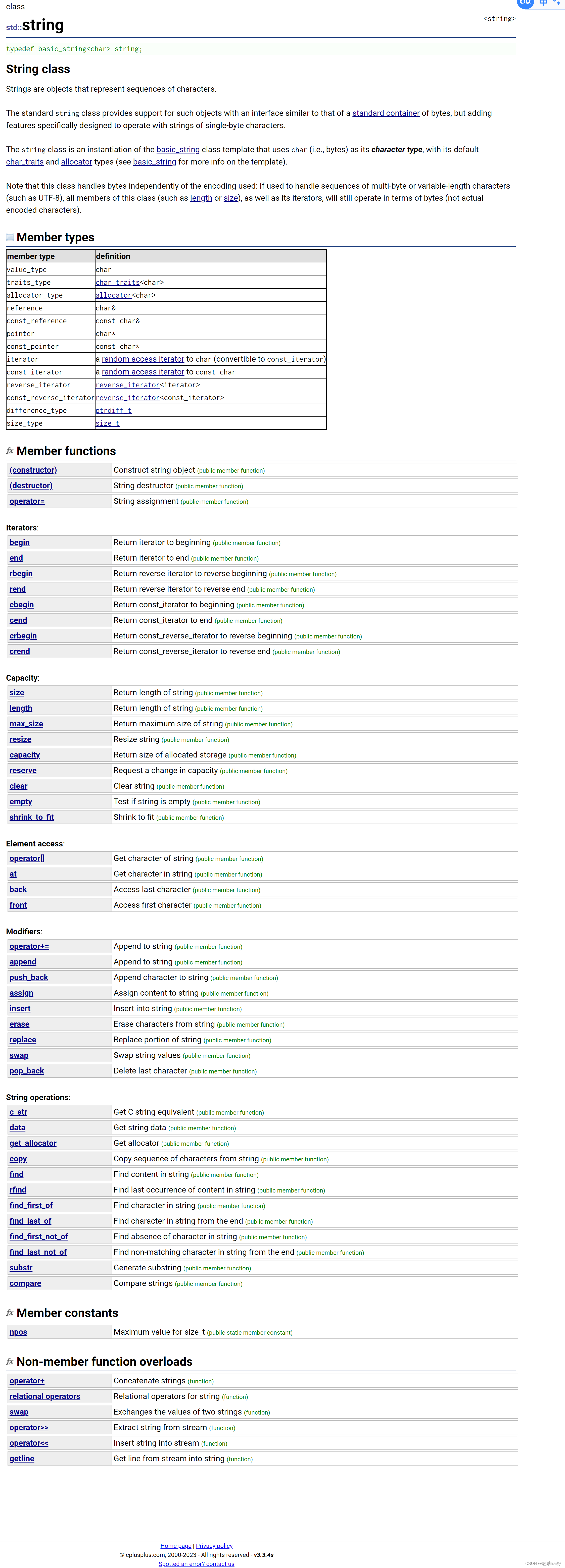Open the operator+ non-member link
The height and width of the screenshot is (1568, 565).
[27, 1381]
